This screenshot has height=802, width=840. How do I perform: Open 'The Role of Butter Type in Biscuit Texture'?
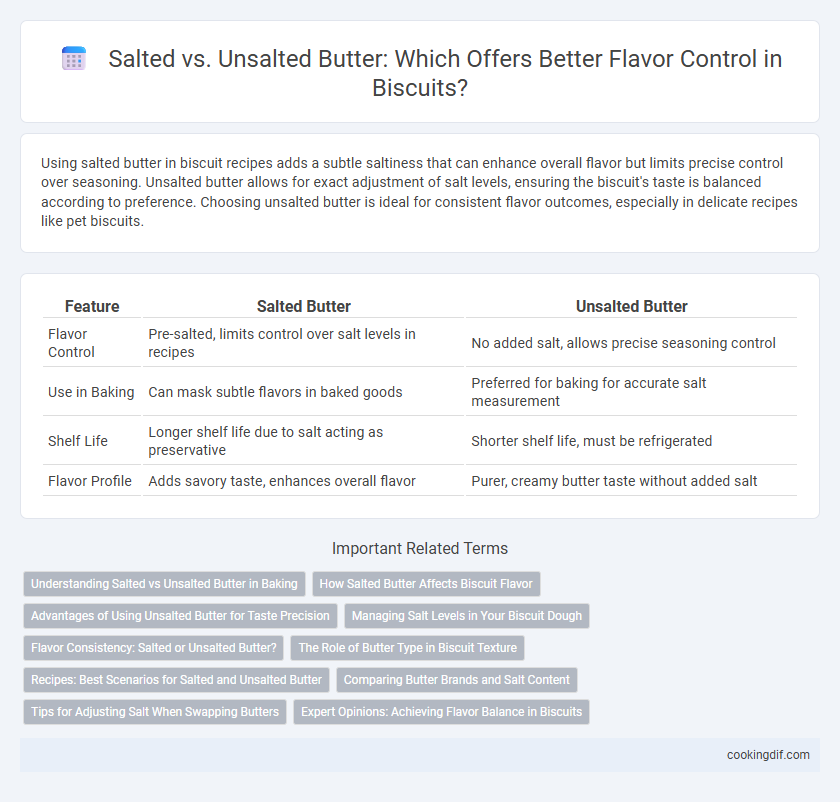pyautogui.click(x=407, y=648)
